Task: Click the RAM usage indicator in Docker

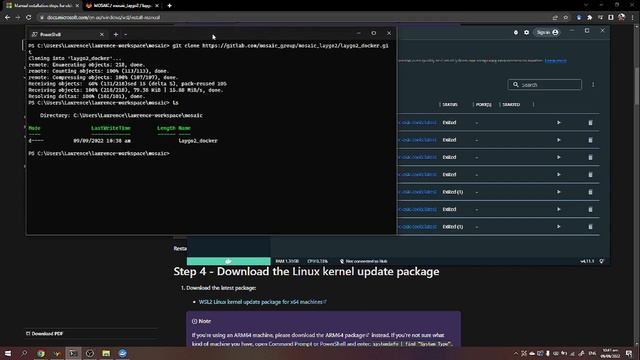Action: coord(287,261)
